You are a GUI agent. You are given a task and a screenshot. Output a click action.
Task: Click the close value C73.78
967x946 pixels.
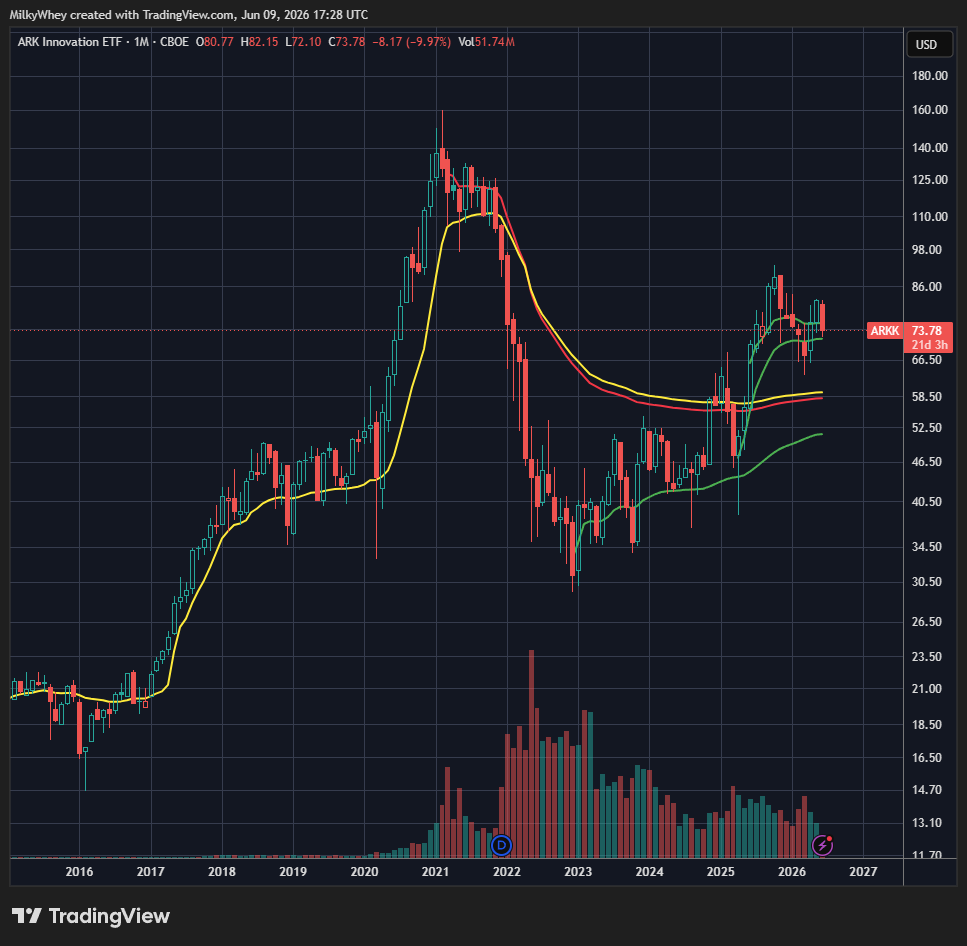click(x=347, y=42)
